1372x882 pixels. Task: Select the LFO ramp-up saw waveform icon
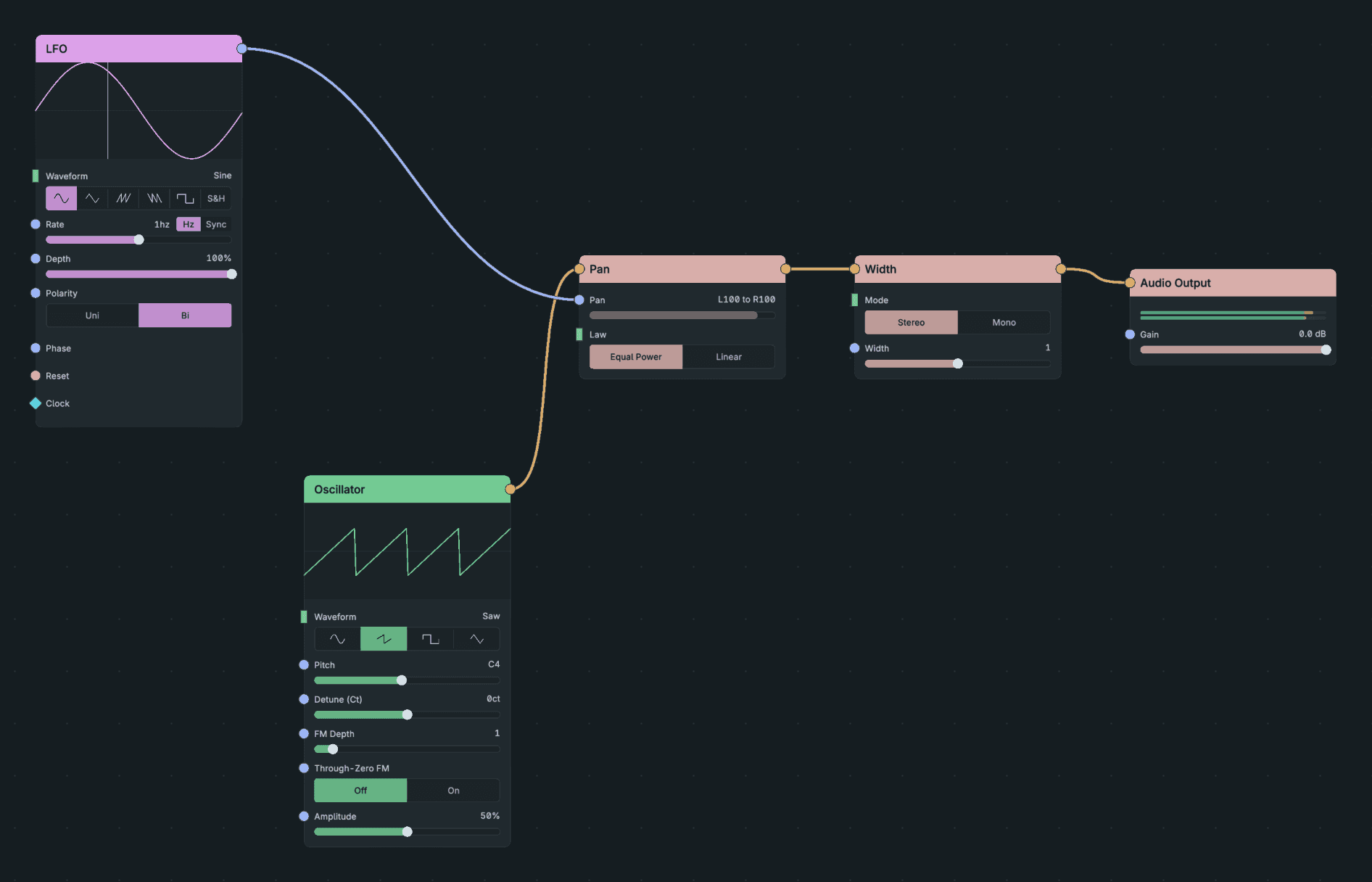point(123,198)
